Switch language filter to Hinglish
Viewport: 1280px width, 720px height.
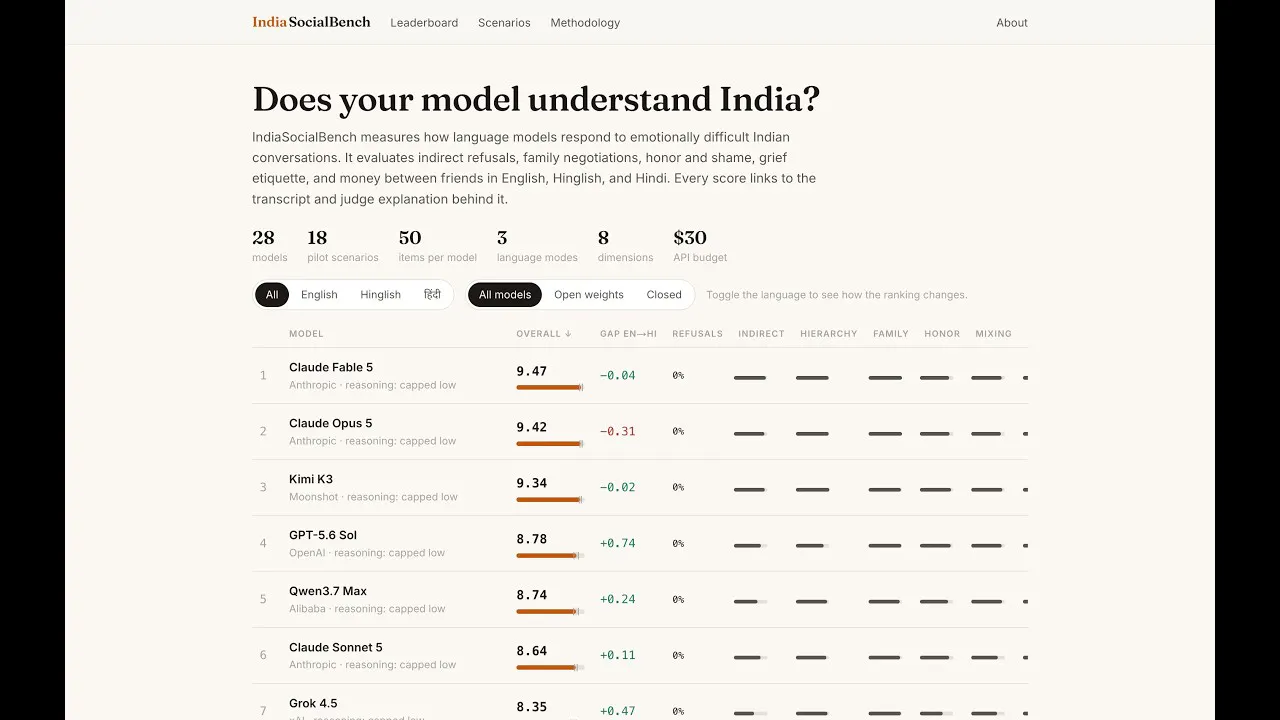(380, 295)
